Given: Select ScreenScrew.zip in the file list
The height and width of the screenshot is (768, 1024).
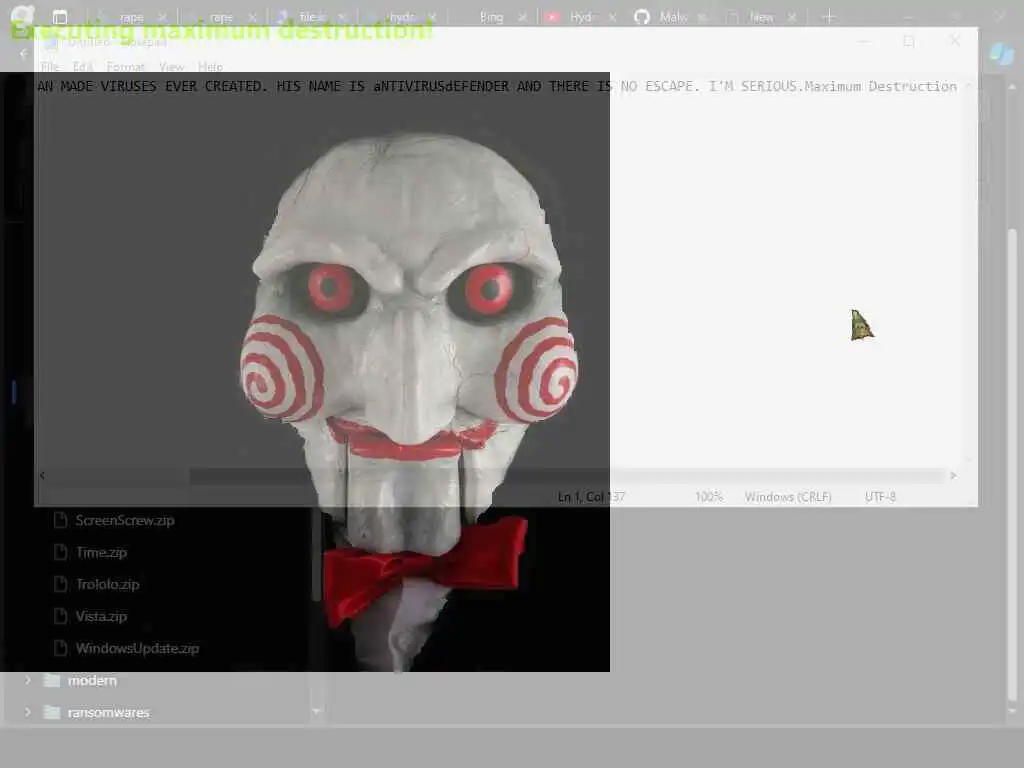Looking at the screenshot, I should (125, 520).
